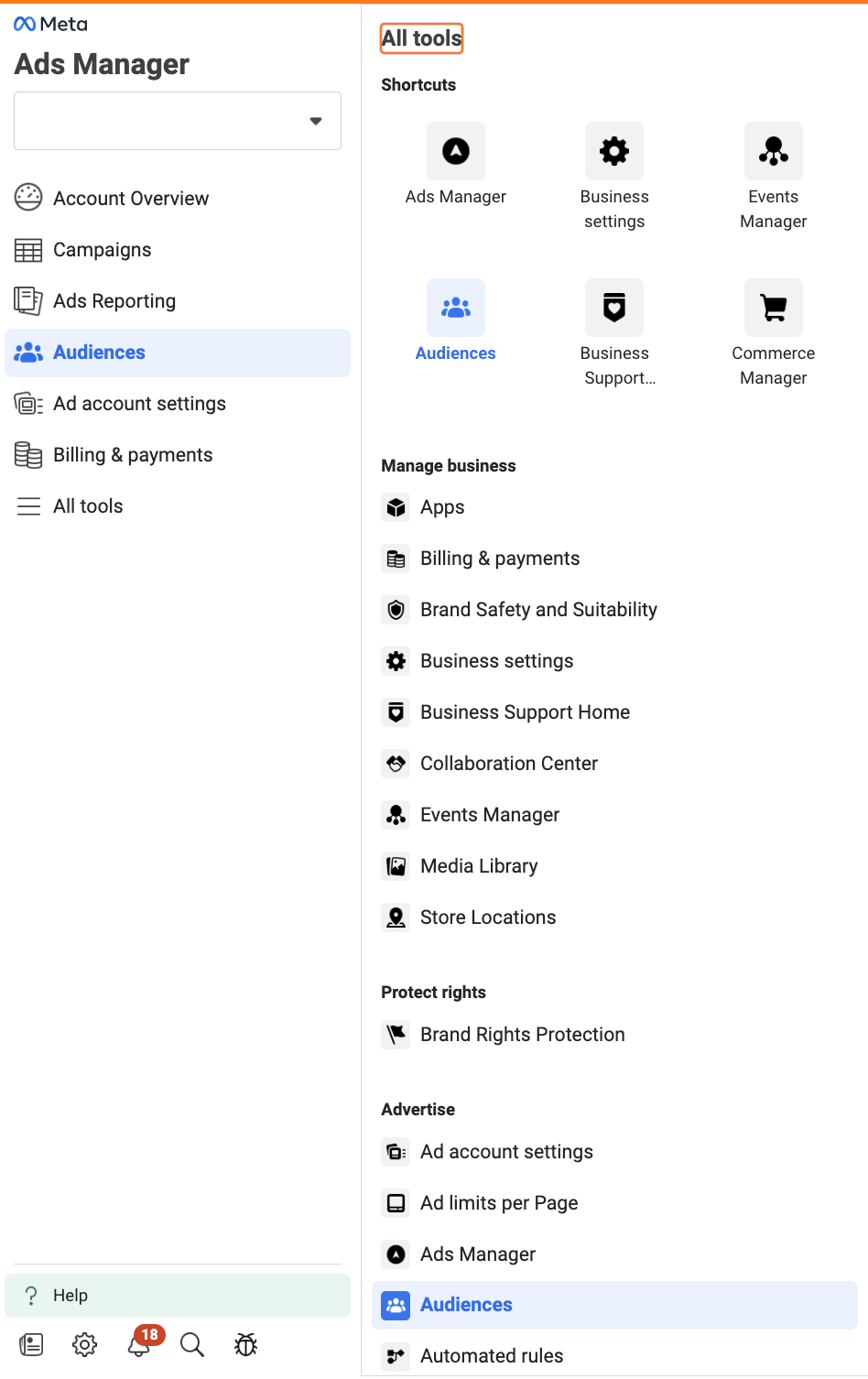868x1379 pixels.
Task: Open All tools in the sidebar
Action: tap(178, 506)
